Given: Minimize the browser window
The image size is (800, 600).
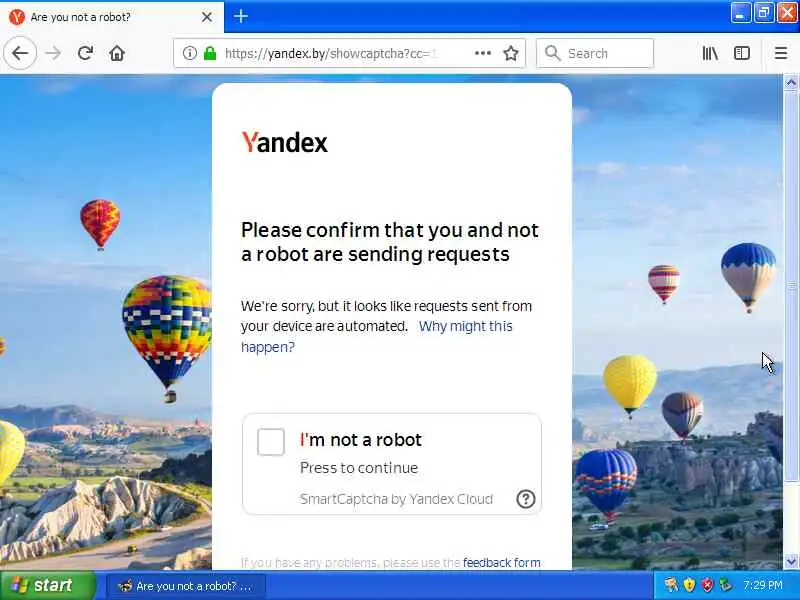Looking at the screenshot, I should [740, 13].
